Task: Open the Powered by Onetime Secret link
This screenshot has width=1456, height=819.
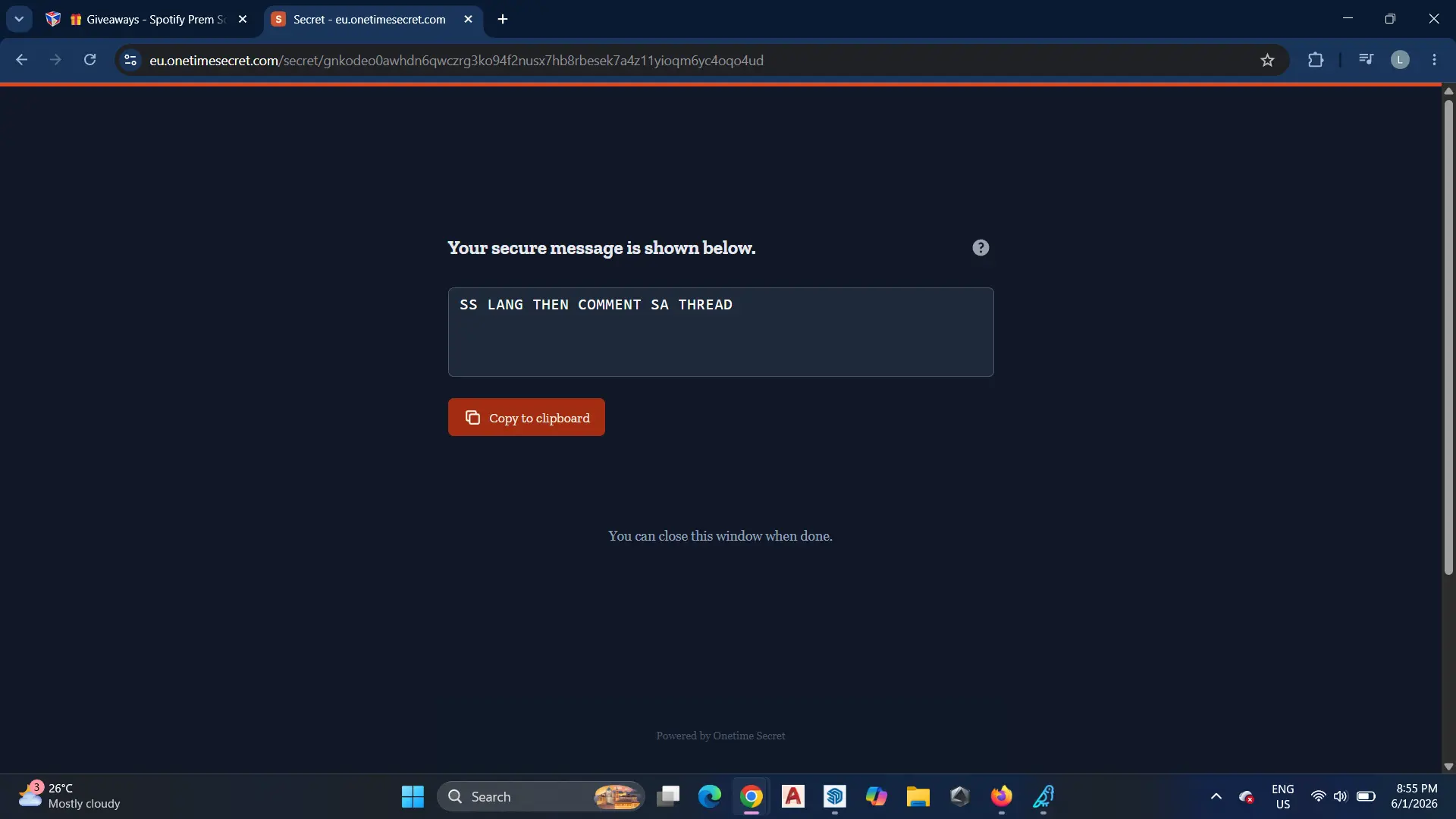Action: pos(720,736)
